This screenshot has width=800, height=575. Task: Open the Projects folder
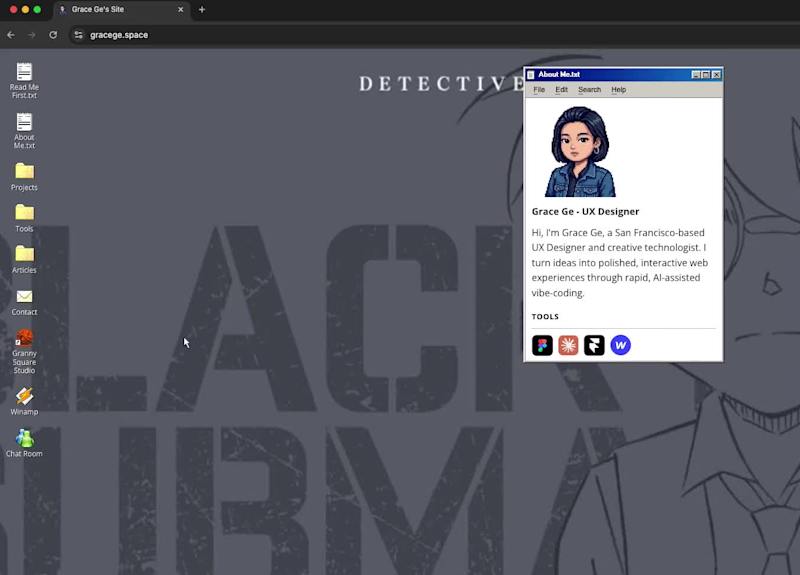pos(24,177)
